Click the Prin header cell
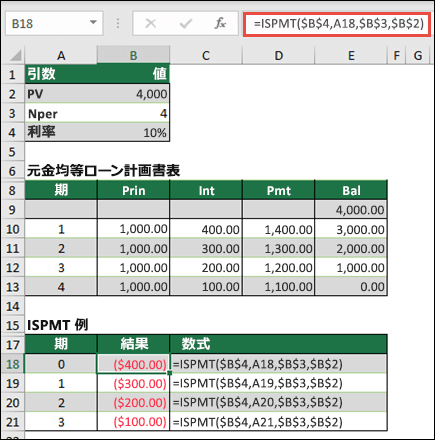The image size is (435, 440). click(133, 190)
